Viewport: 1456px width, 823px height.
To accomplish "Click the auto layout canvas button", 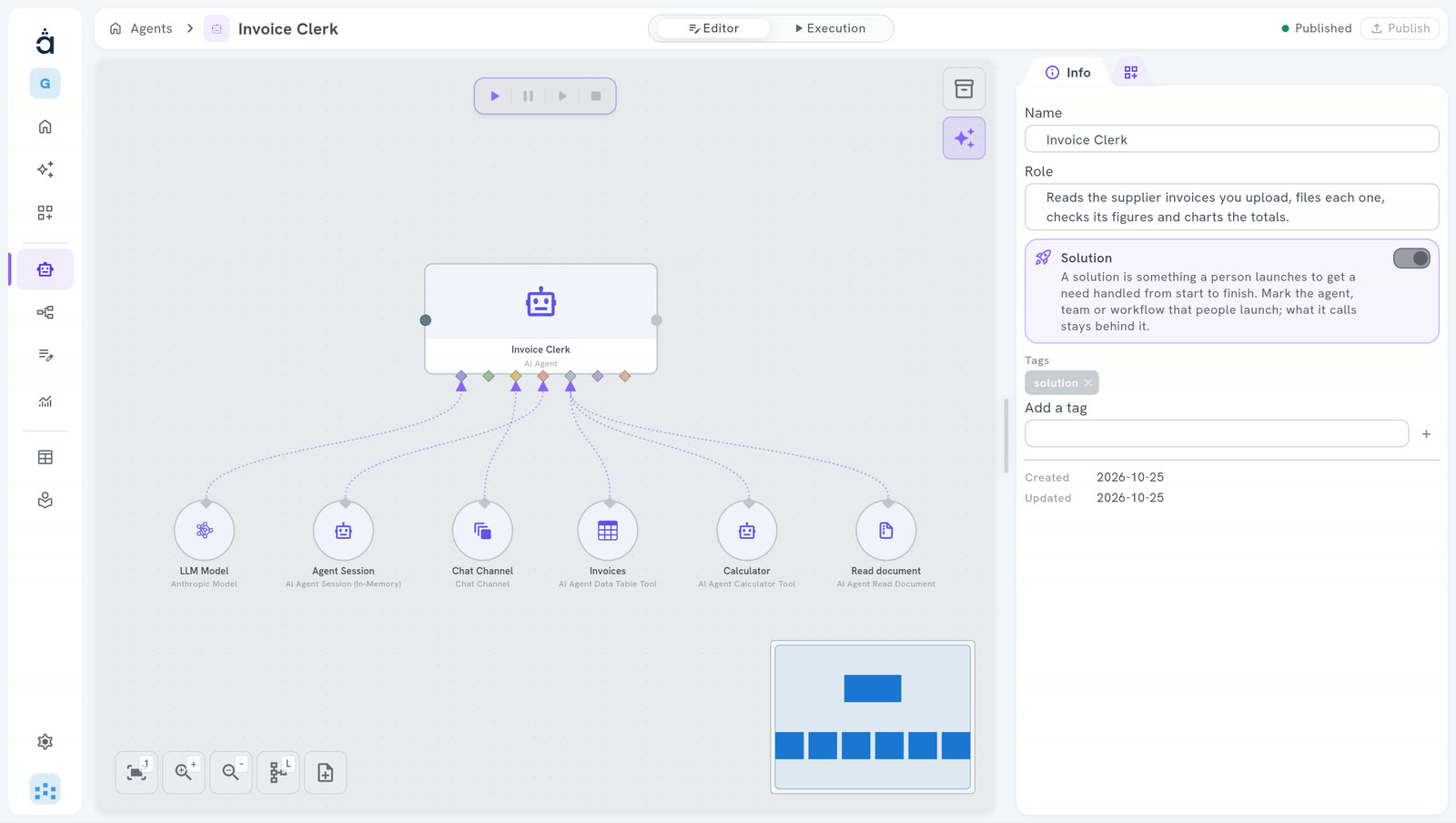I will [x=278, y=772].
